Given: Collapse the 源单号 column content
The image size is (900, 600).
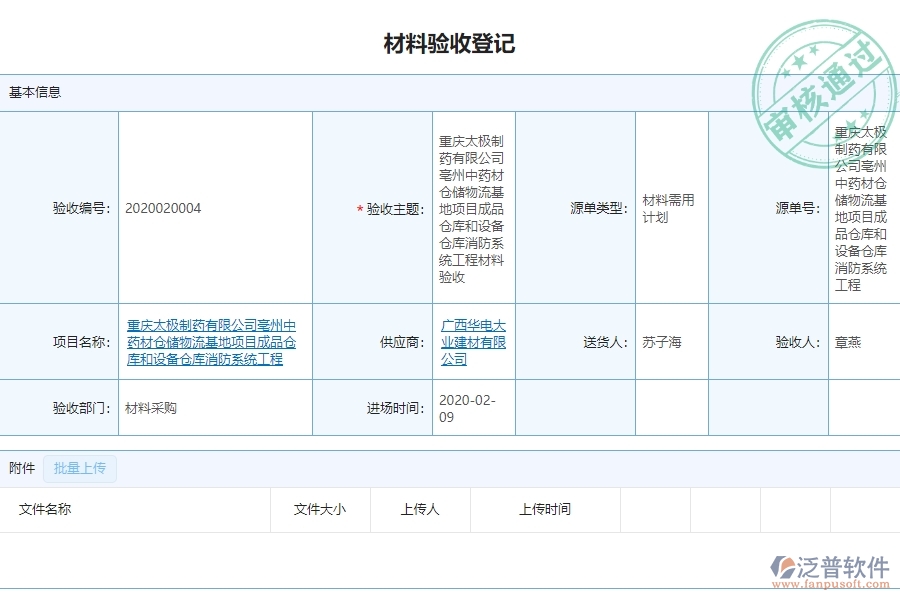Looking at the screenshot, I should [x=863, y=208].
